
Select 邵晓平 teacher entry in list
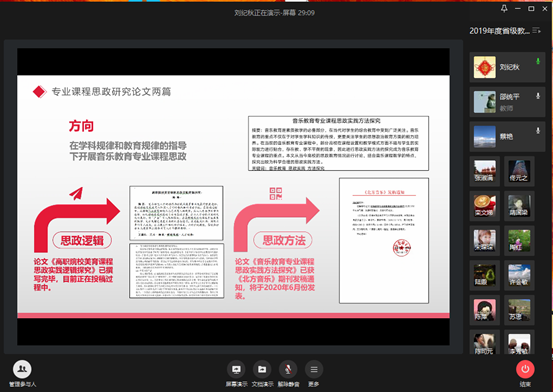click(507, 102)
